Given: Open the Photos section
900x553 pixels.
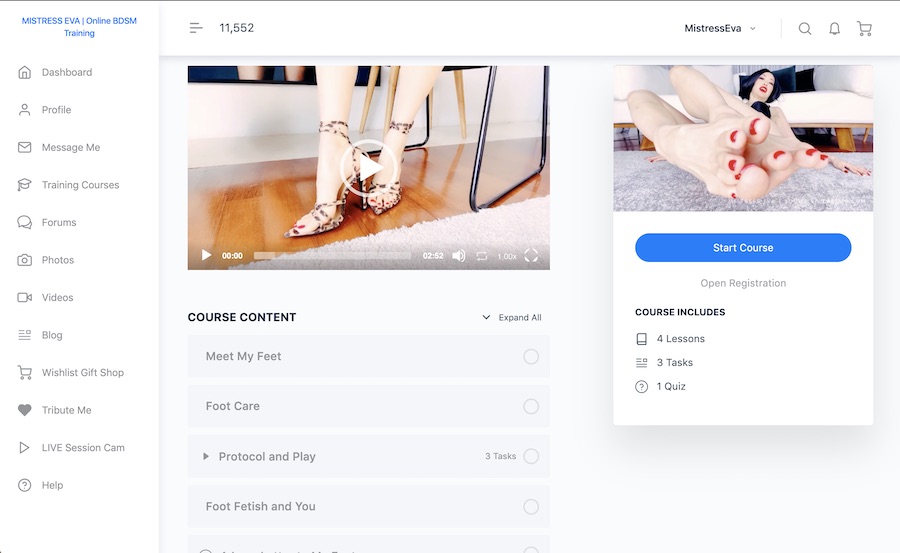Looking at the screenshot, I should pos(57,260).
